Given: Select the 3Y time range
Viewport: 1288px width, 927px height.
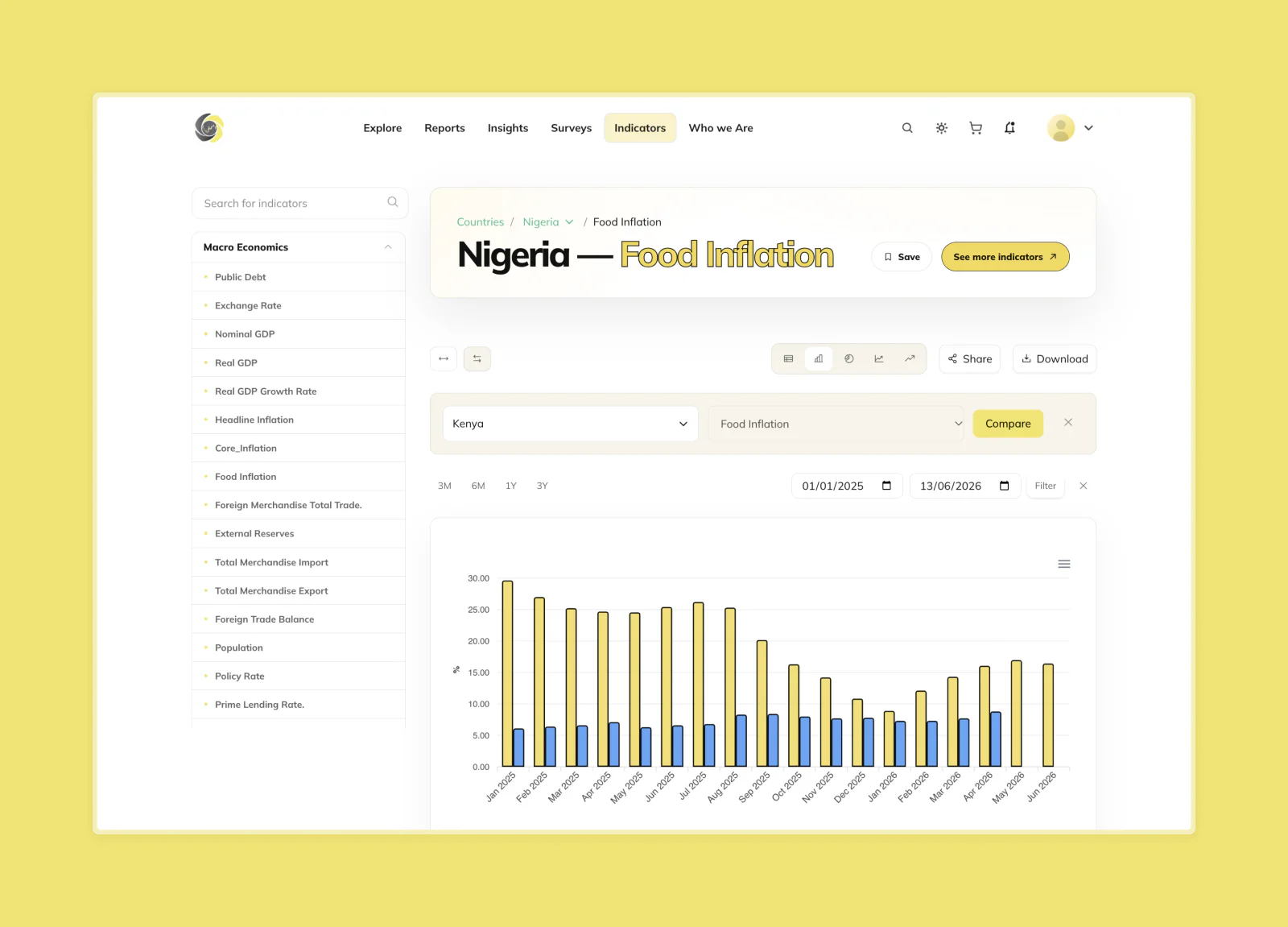Looking at the screenshot, I should pos(543,486).
